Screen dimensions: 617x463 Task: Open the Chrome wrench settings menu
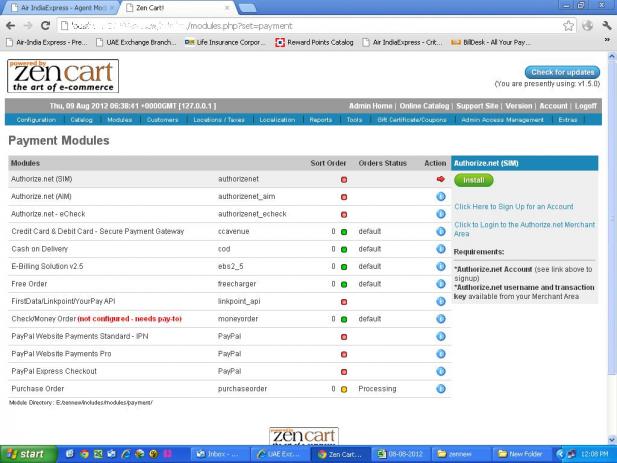[x=606, y=26]
